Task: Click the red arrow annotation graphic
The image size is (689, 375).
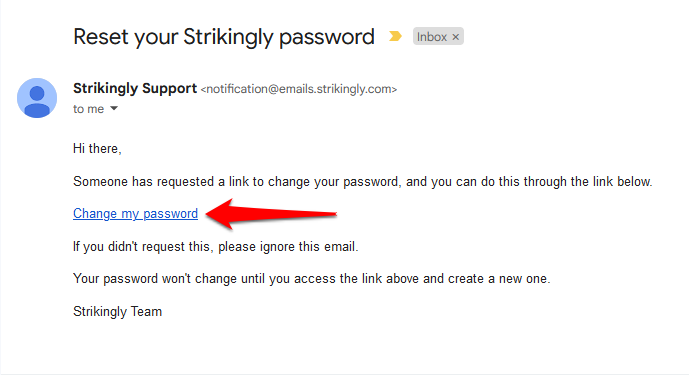Action: [271, 214]
